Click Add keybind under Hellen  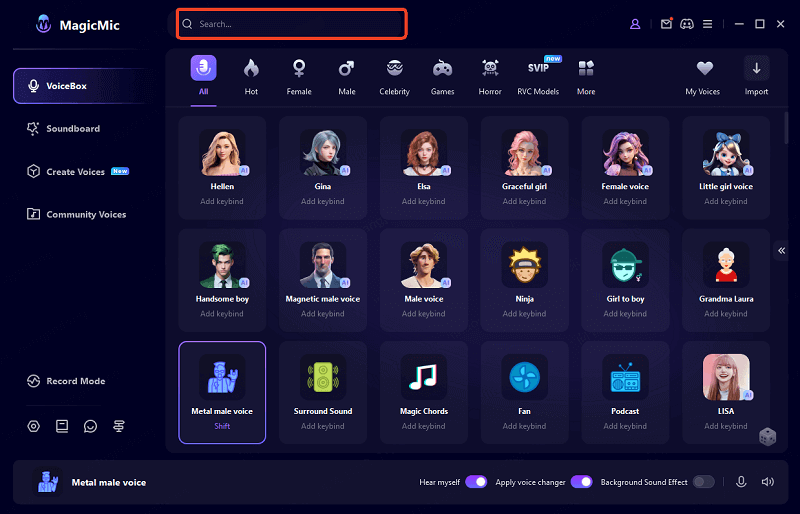tap(222, 201)
